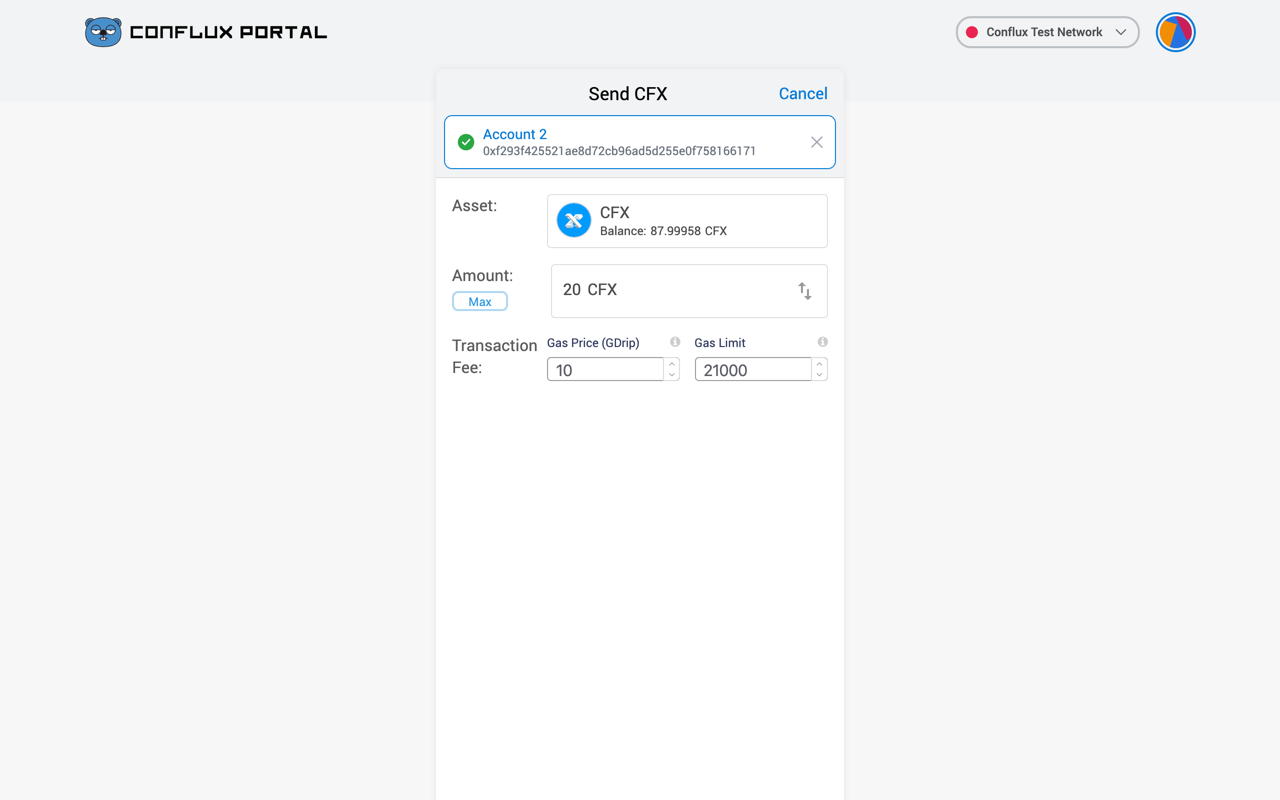Open the Conflux Test Network dropdown
The image size is (1280, 800).
point(1047,32)
